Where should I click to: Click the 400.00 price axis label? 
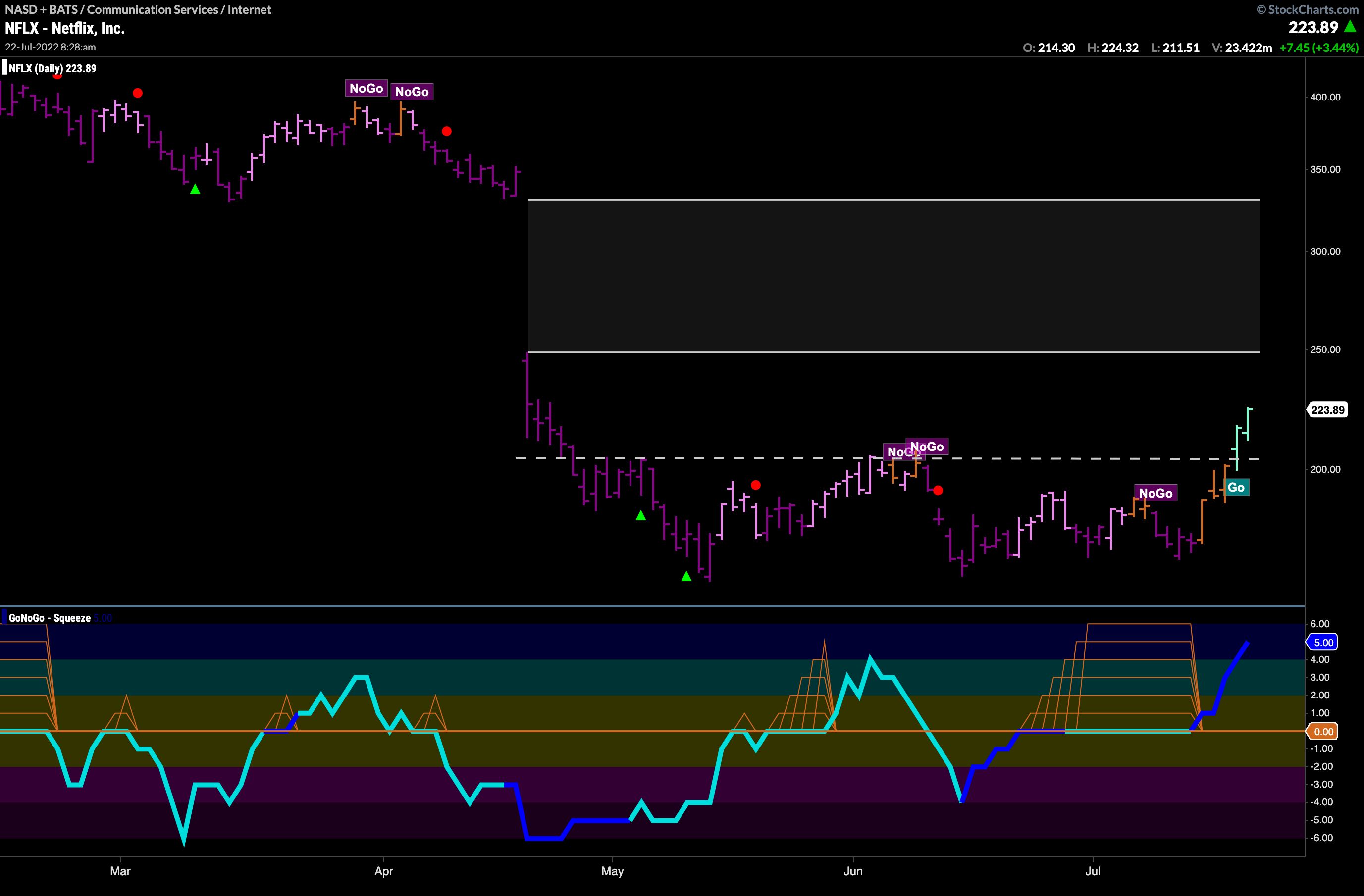coord(1325,97)
